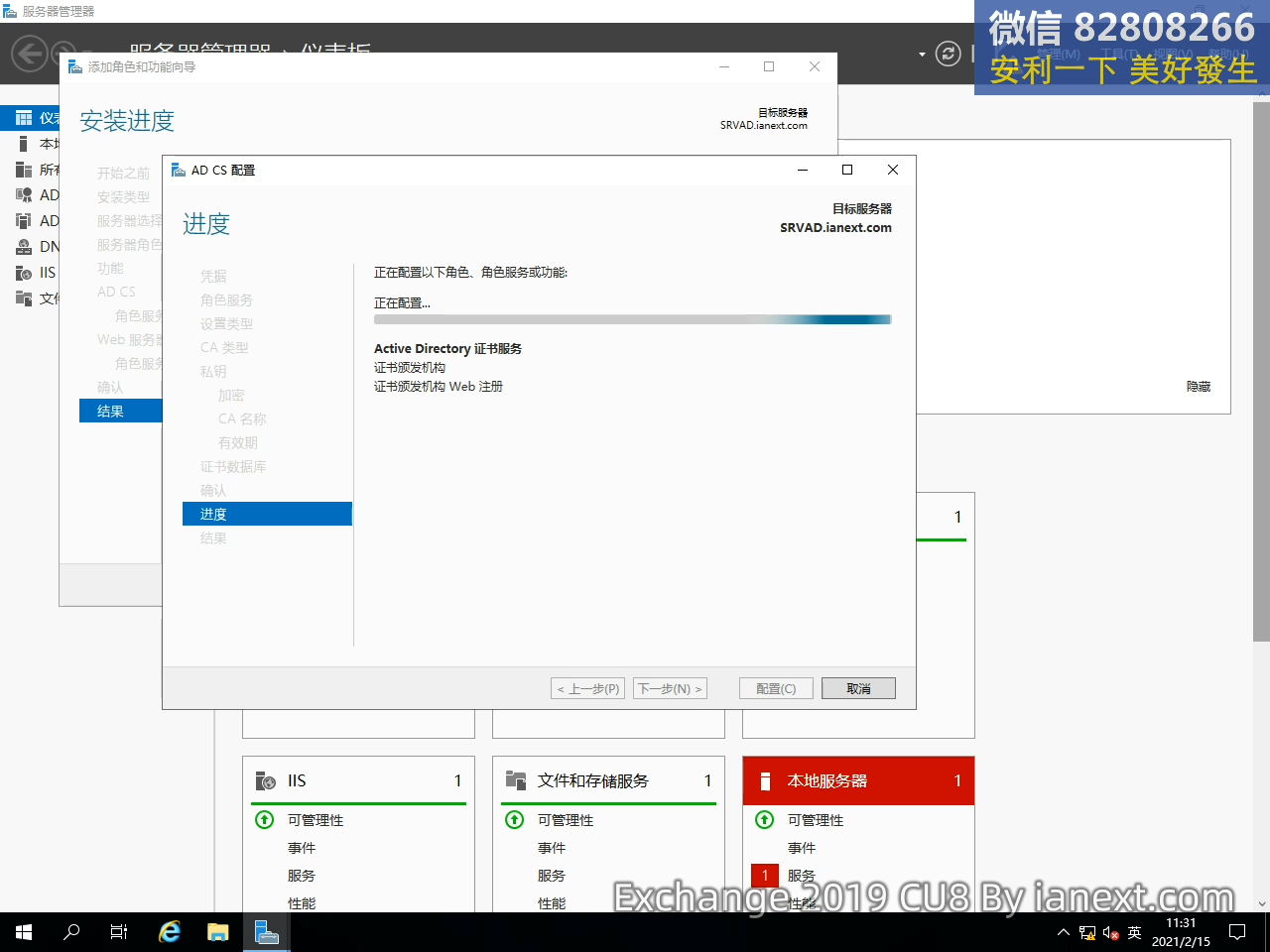Open the dropdown arrow beside the refresh icon
The width and height of the screenshot is (1270, 952).
tap(922, 55)
